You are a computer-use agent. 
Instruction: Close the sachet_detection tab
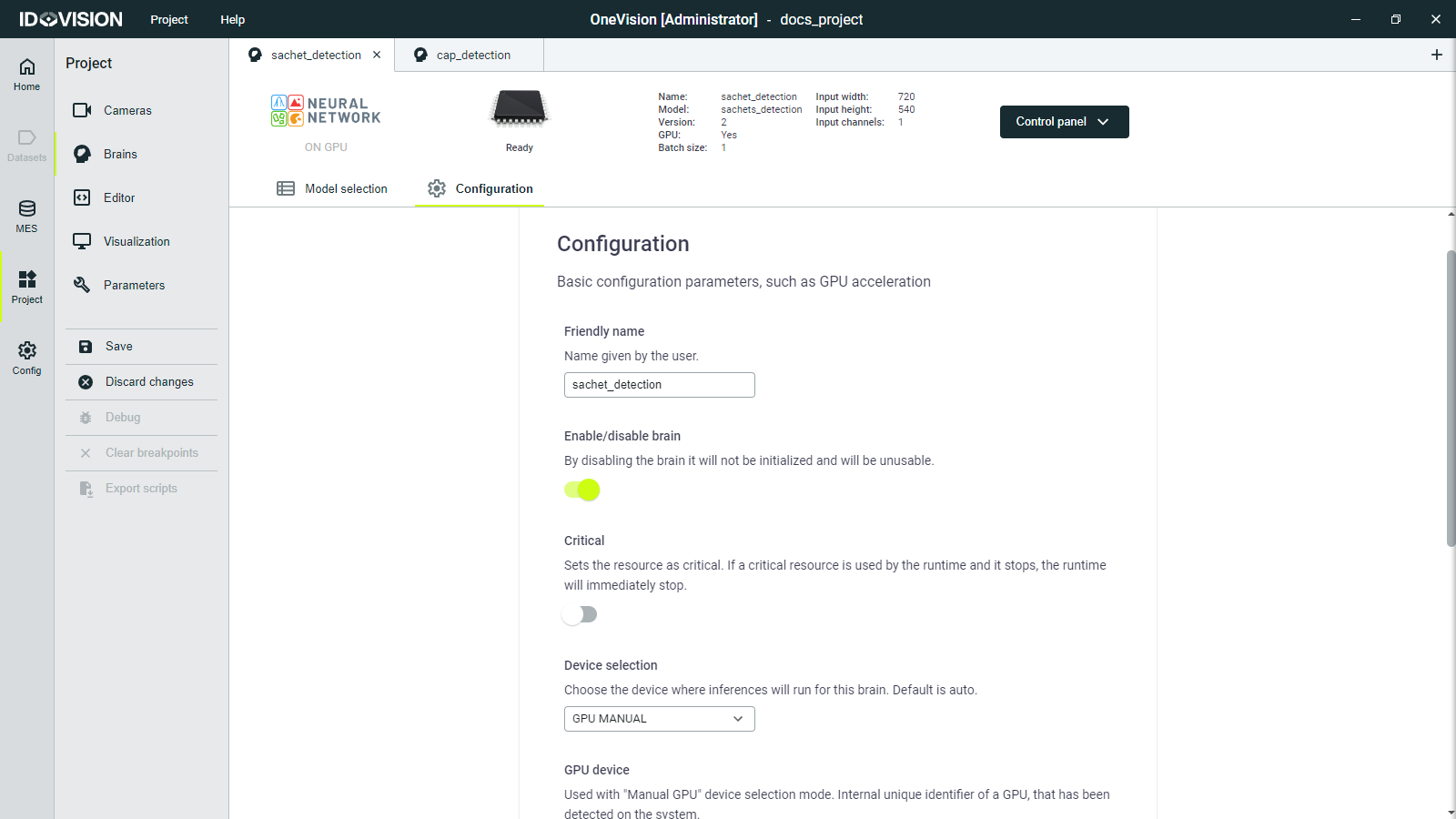click(377, 55)
